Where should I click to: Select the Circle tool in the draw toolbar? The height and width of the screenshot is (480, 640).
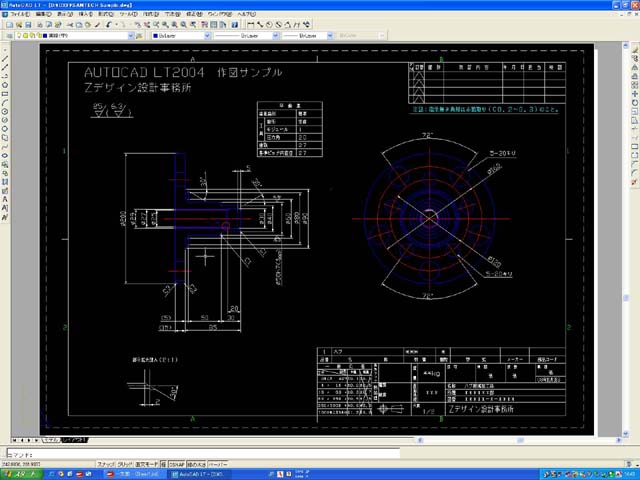[x=5, y=111]
